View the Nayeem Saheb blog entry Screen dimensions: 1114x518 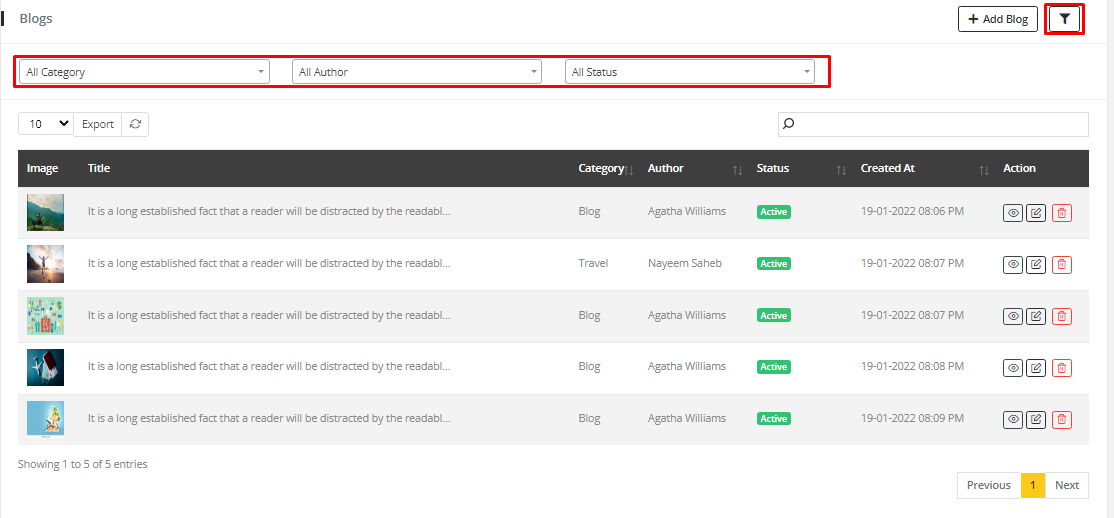pos(1013,264)
